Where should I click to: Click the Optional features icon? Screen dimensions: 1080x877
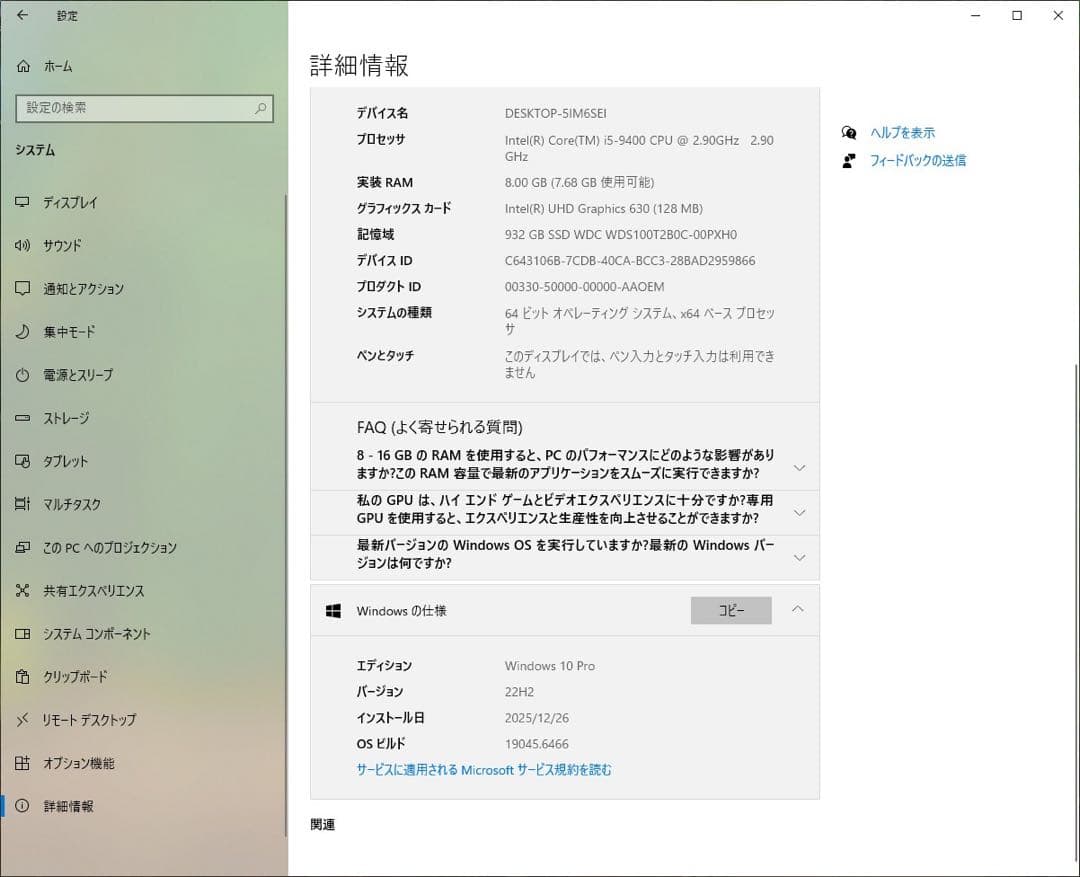(22, 763)
